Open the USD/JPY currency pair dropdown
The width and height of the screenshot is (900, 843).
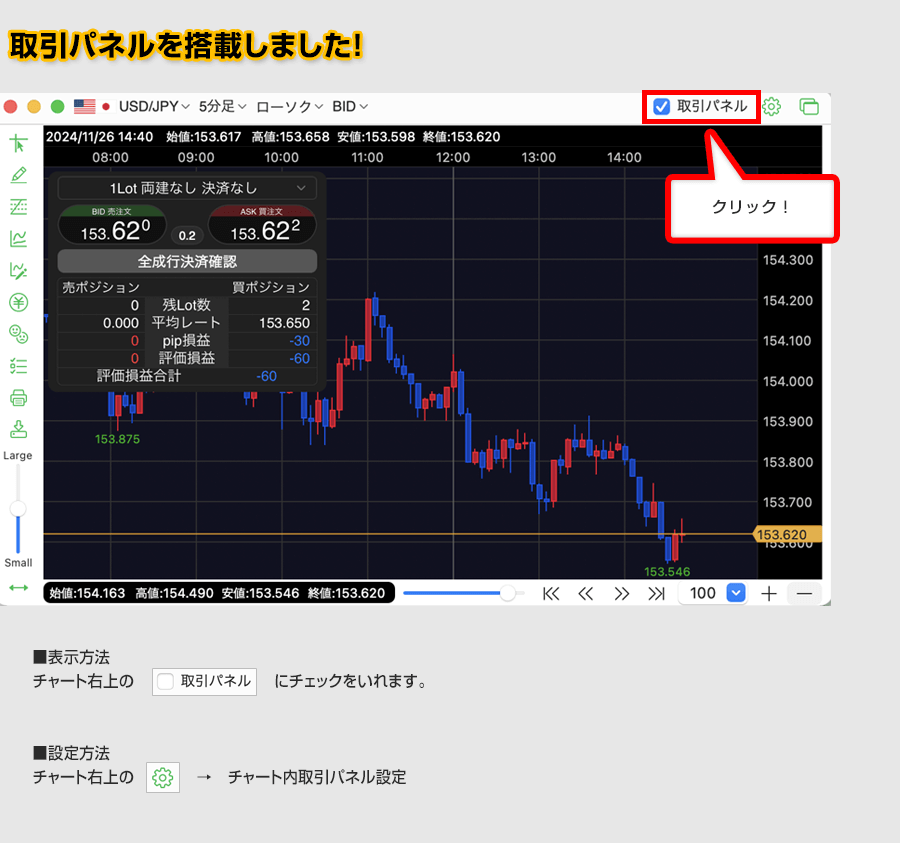coord(154,107)
